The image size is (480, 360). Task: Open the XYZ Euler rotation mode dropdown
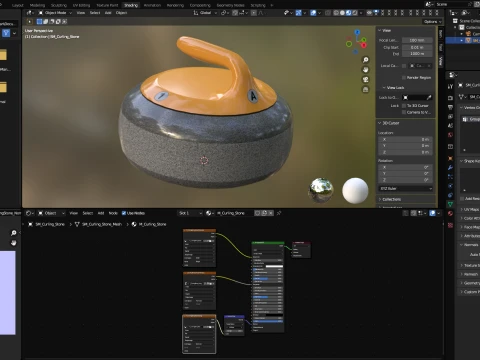tap(406, 189)
